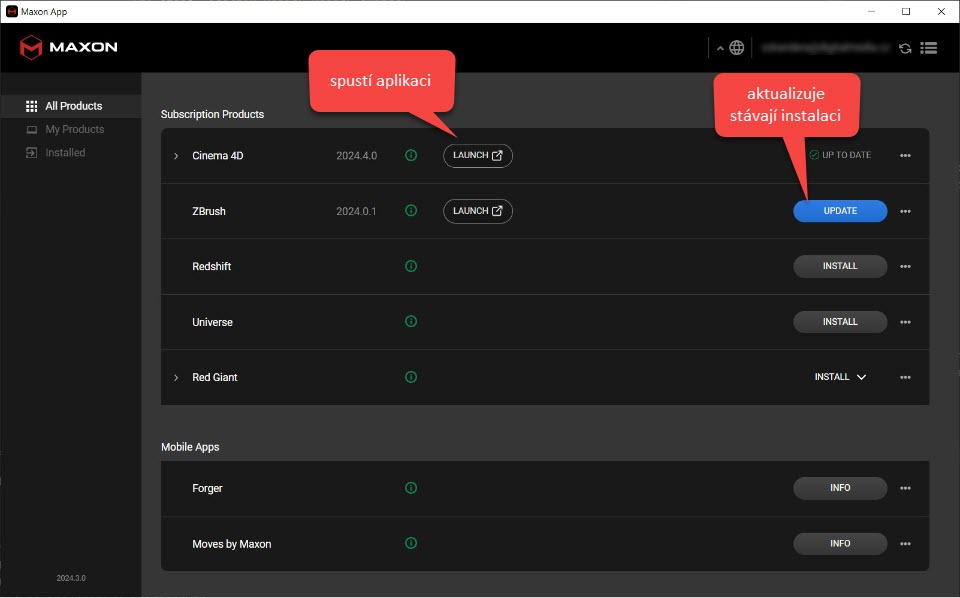Image resolution: width=960 pixels, height=598 pixels.
Task: Click the info icon for Forger
Action: (410, 488)
